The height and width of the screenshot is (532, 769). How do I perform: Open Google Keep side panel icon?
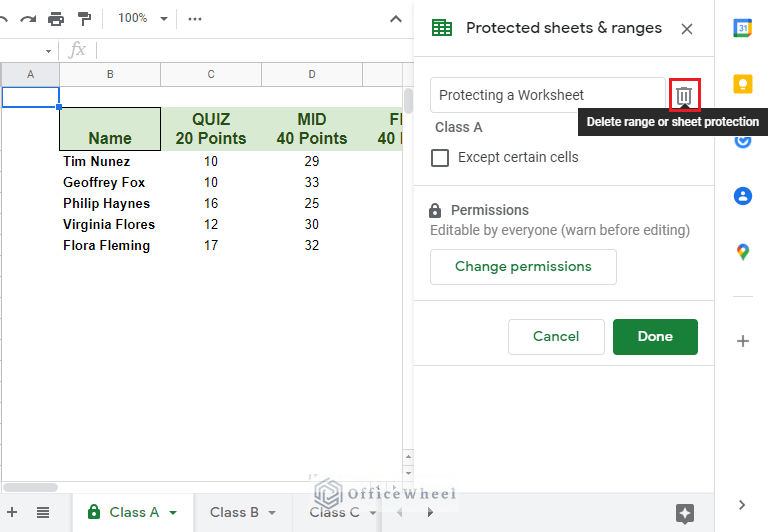[742, 84]
